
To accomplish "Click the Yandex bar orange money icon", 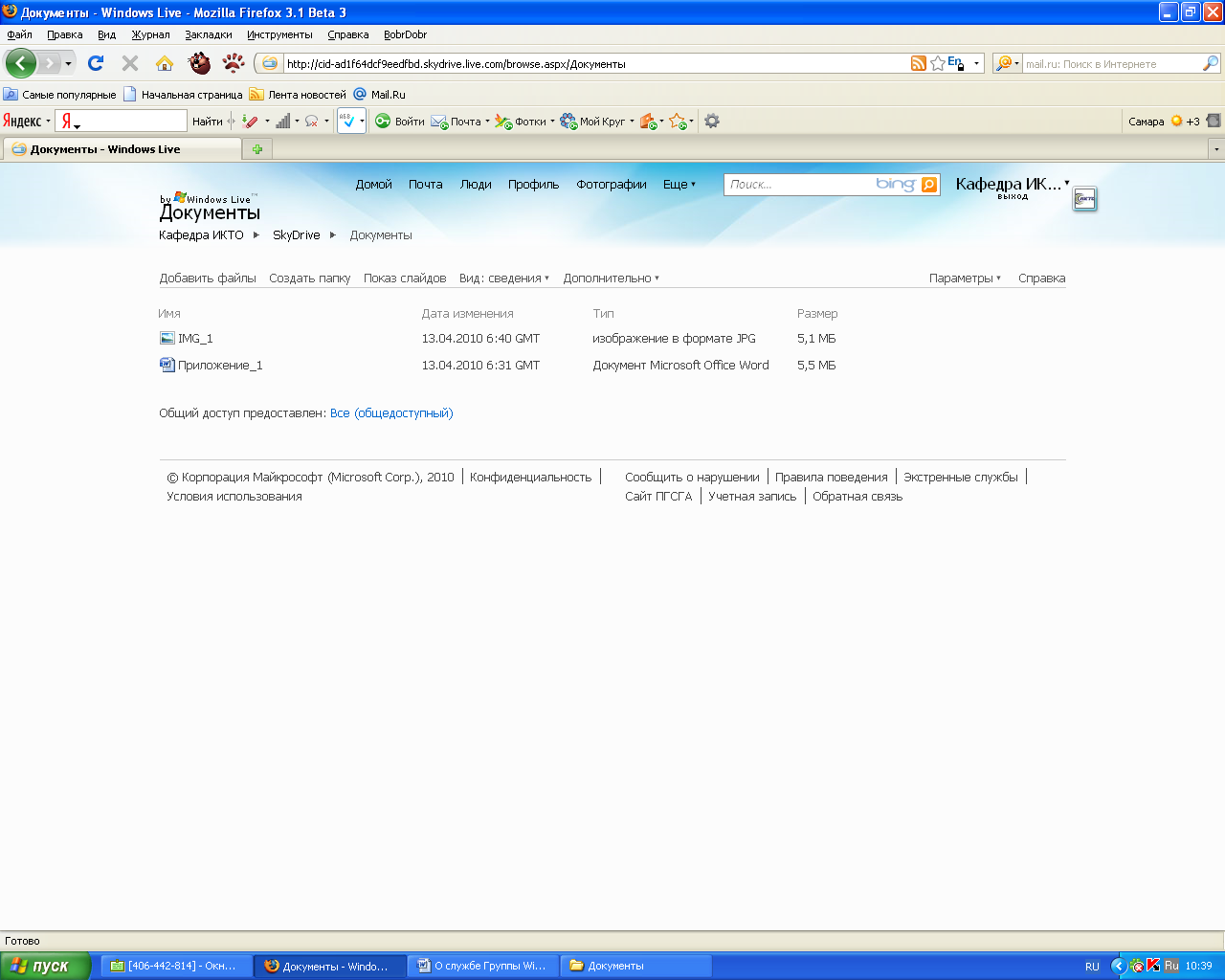I will pos(648,122).
